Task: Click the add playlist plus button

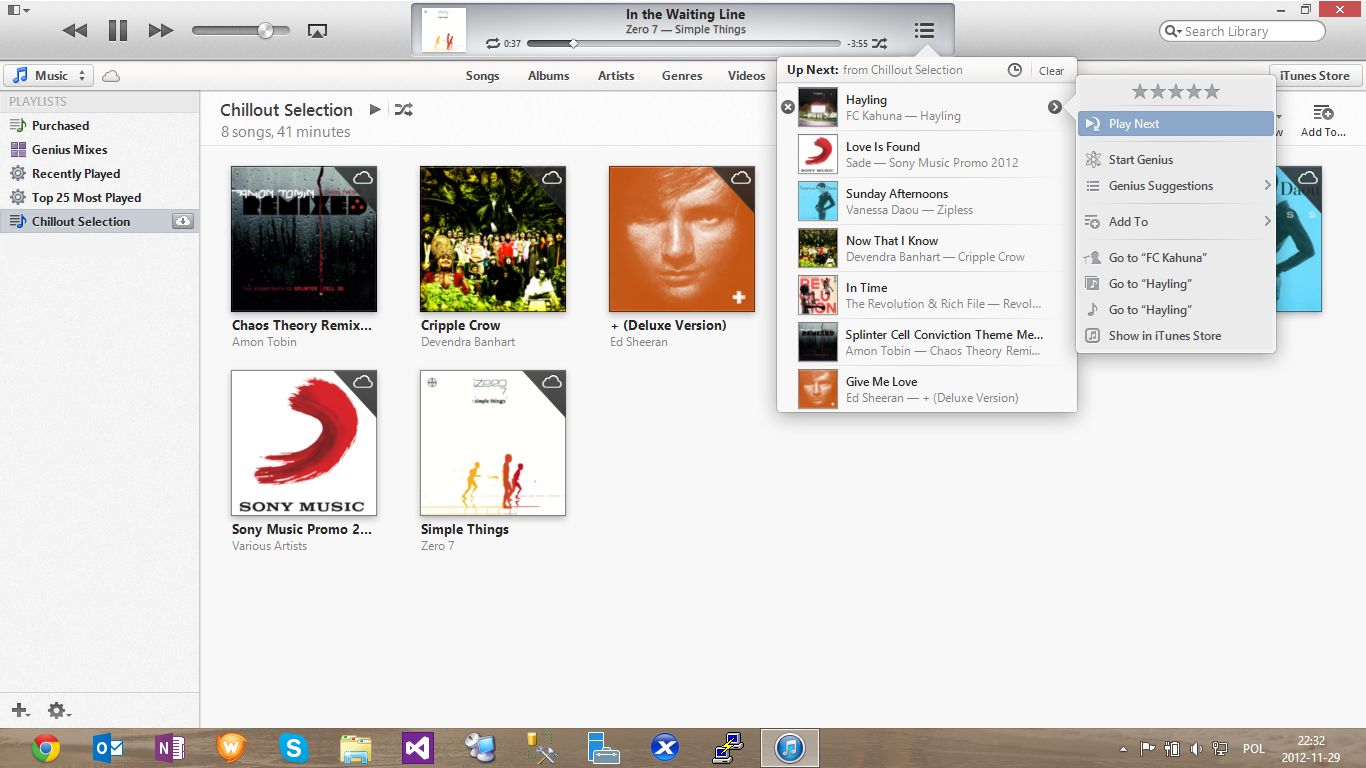Action: pyautogui.click(x=20, y=710)
